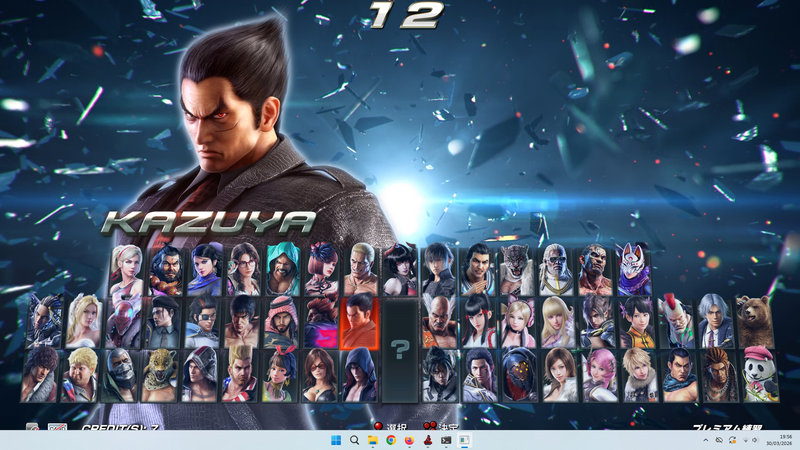Viewport: 800px width, 450px height.
Task: Choose Kuma the brown bear
Action: (x=755, y=322)
